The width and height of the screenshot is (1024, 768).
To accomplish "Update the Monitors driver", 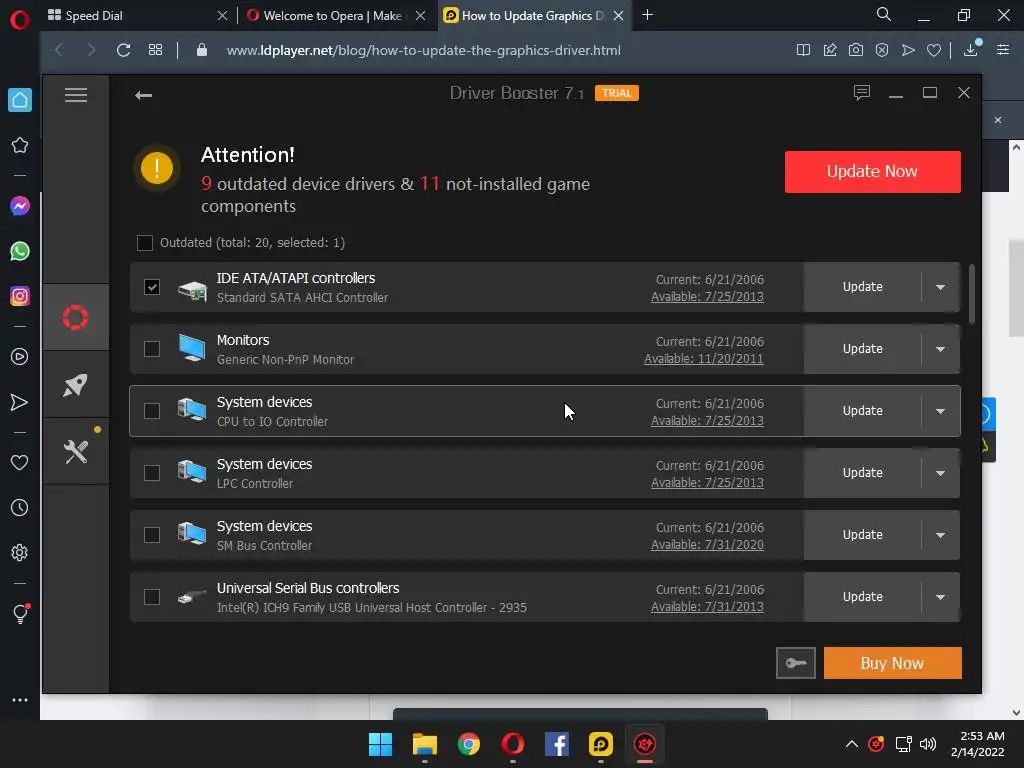I will (863, 349).
